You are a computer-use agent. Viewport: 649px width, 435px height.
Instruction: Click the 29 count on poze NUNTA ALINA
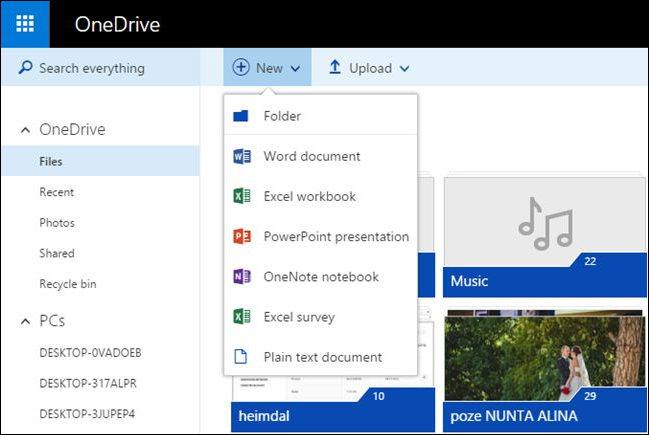(590, 396)
